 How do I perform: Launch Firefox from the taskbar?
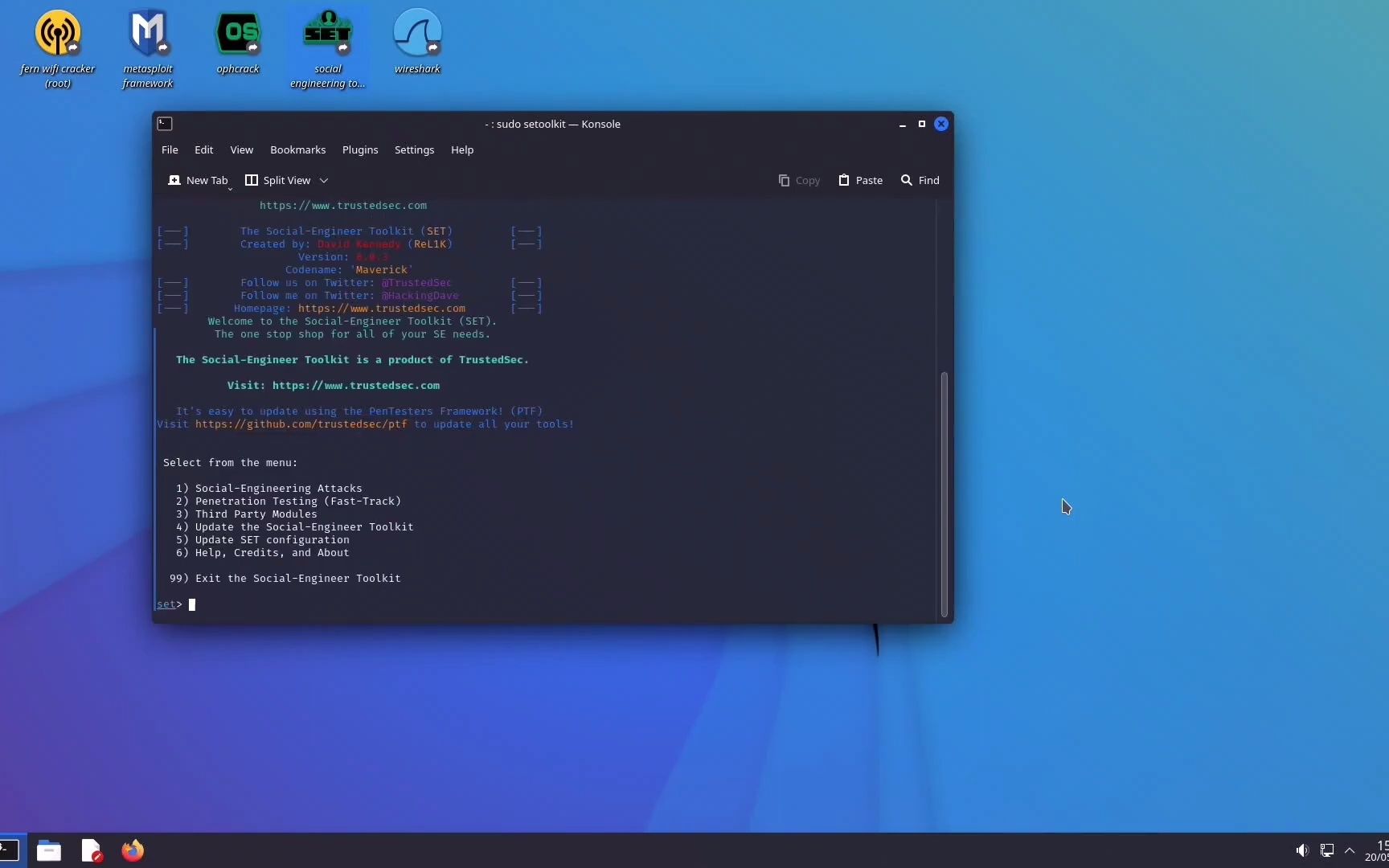pyautogui.click(x=132, y=850)
